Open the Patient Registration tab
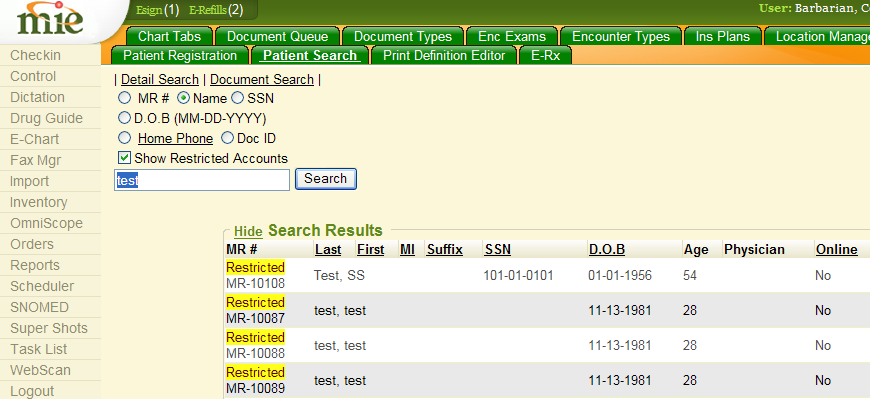The image size is (870, 399). point(180,55)
